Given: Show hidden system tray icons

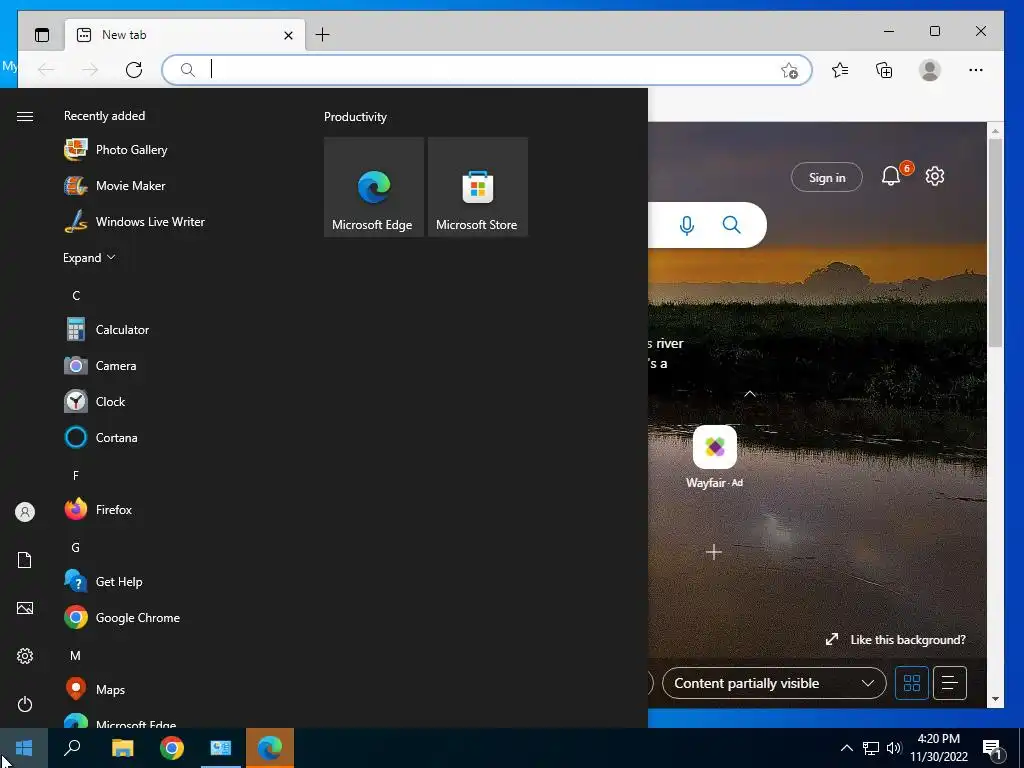Looking at the screenshot, I should coord(846,748).
